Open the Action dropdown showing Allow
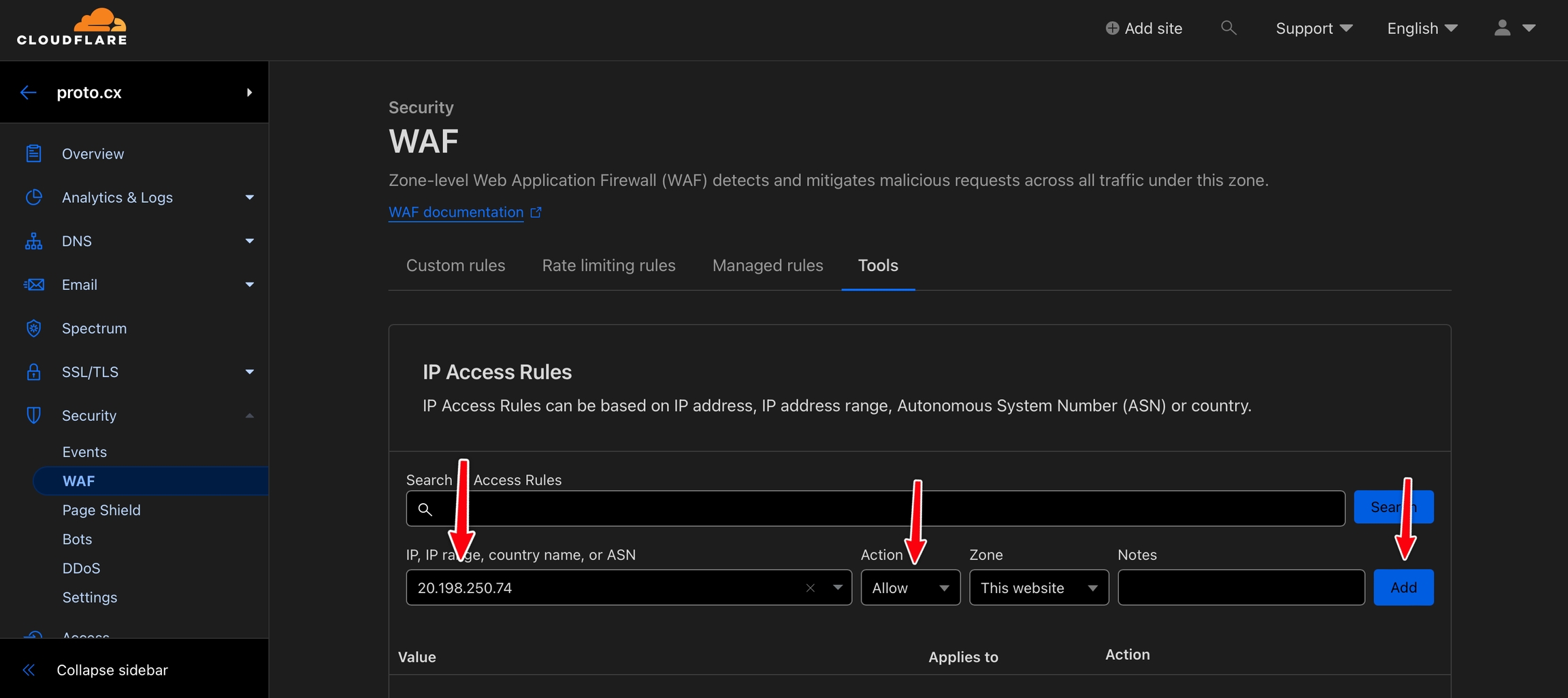The width and height of the screenshot is (1568, 698). [x=910, y=588]
